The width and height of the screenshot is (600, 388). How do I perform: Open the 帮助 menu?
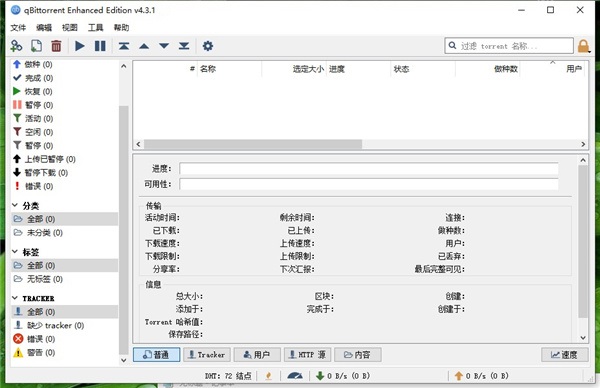(x=121, y=28)
